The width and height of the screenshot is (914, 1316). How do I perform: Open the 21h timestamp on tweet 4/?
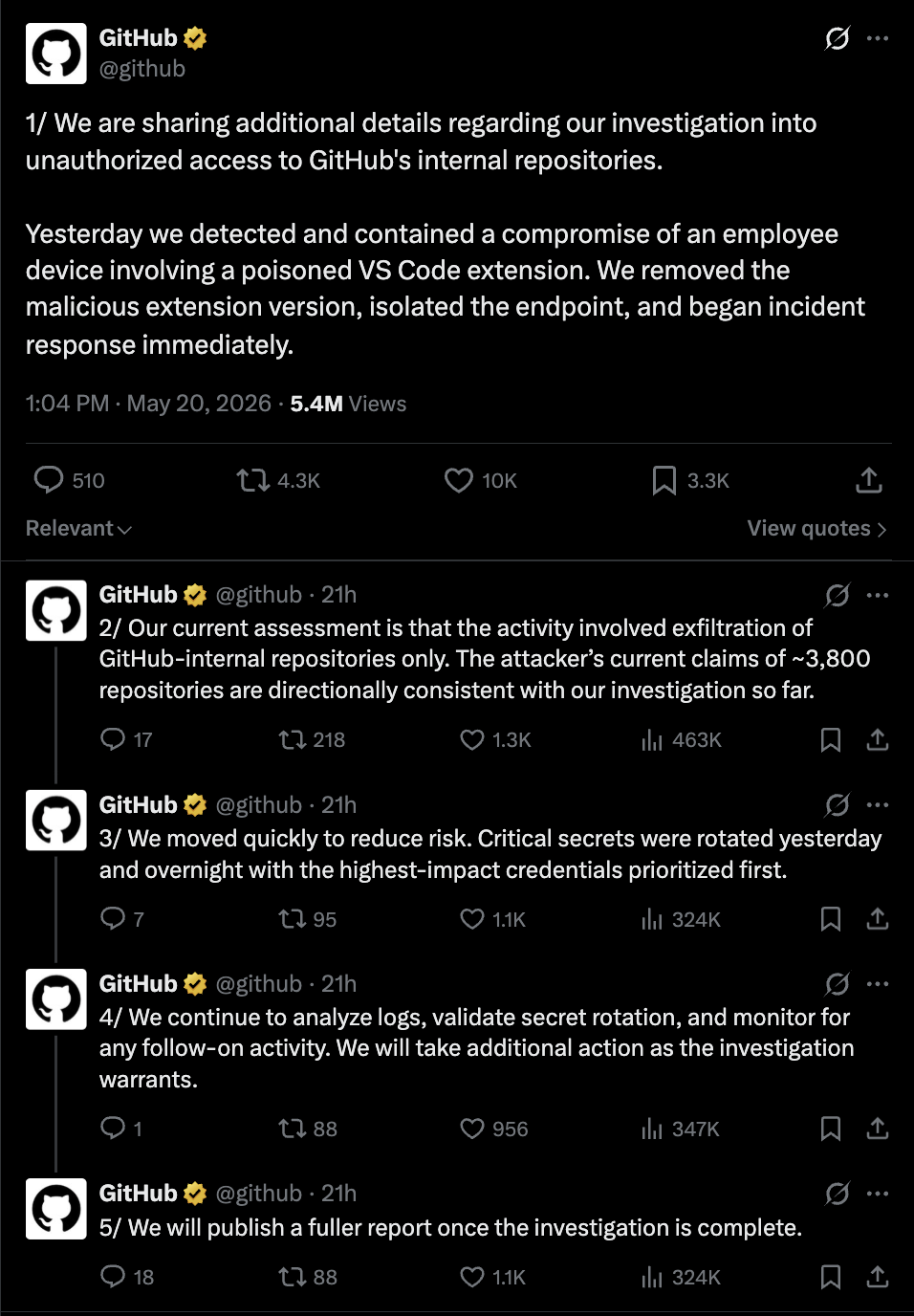coord(338,984)
